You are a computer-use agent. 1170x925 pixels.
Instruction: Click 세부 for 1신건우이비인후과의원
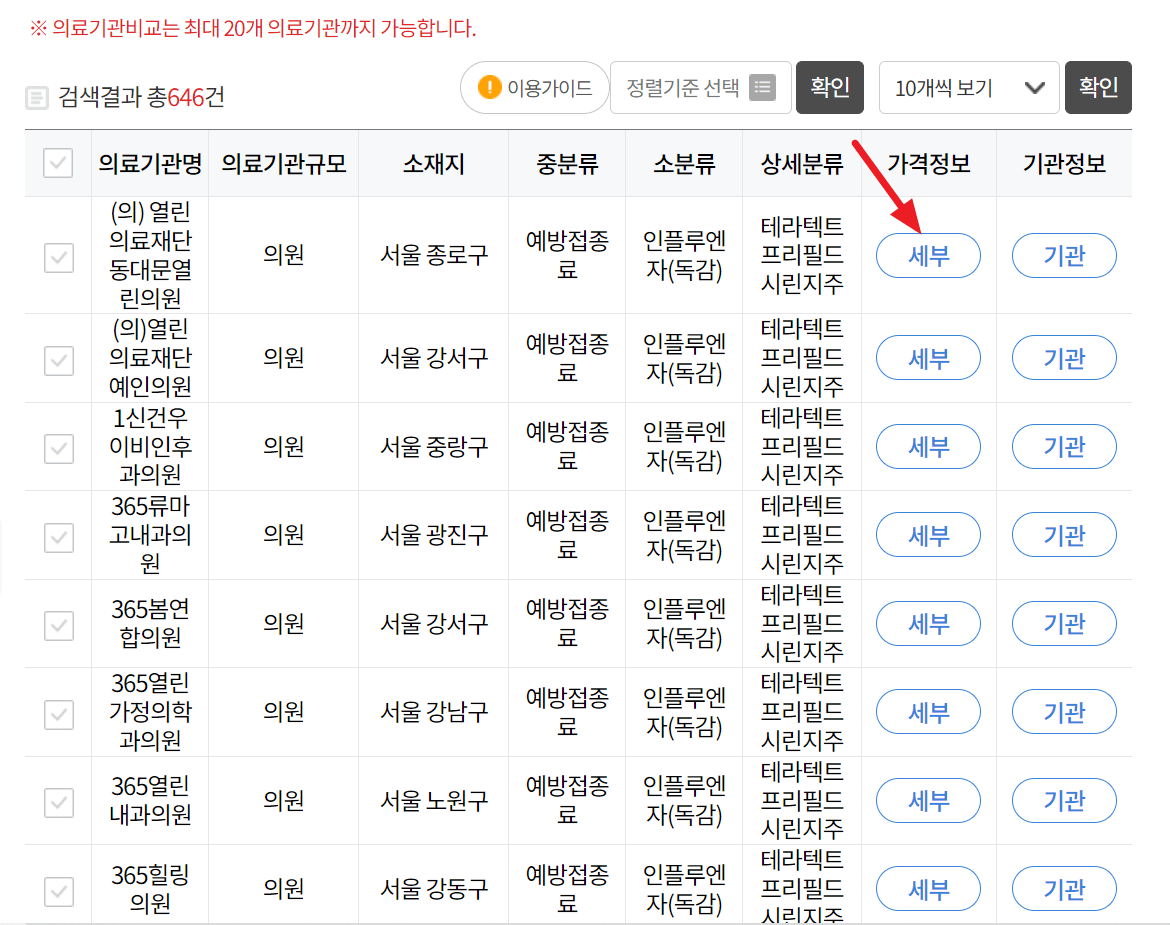coord(927,446)
